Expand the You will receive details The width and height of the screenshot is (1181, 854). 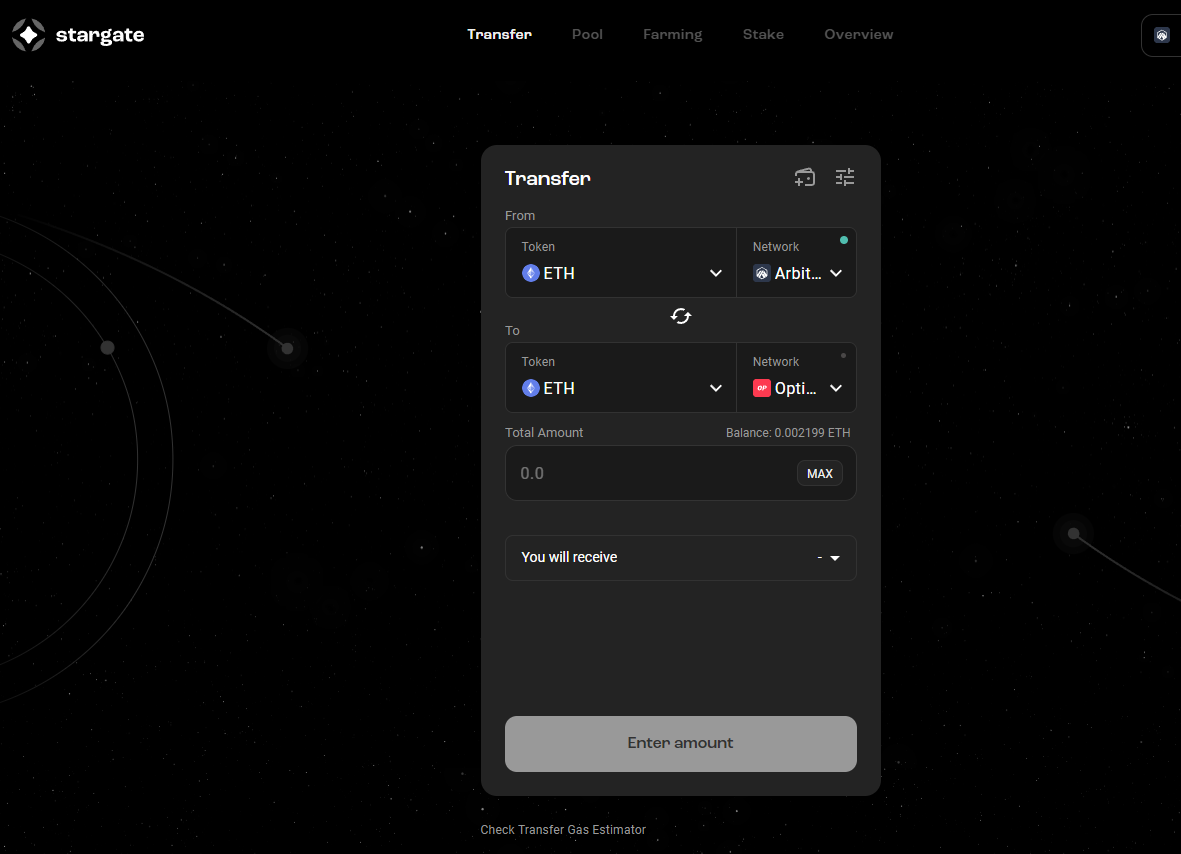(681, 558)
